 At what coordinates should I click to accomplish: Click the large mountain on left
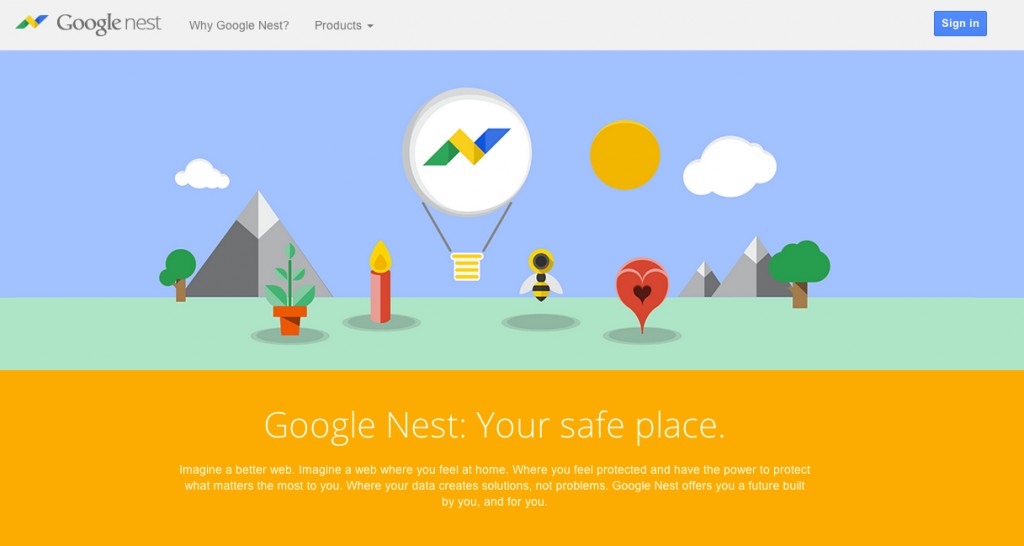click(259, 244)
